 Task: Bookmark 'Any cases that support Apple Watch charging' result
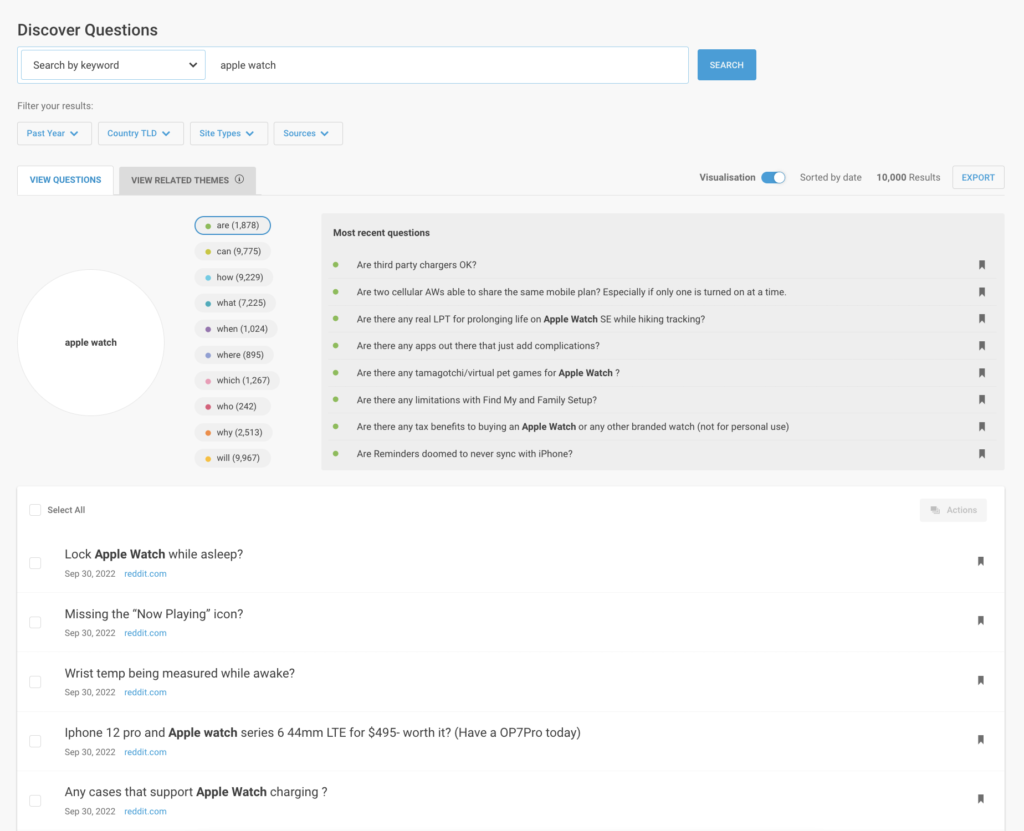tap(980, 798)
